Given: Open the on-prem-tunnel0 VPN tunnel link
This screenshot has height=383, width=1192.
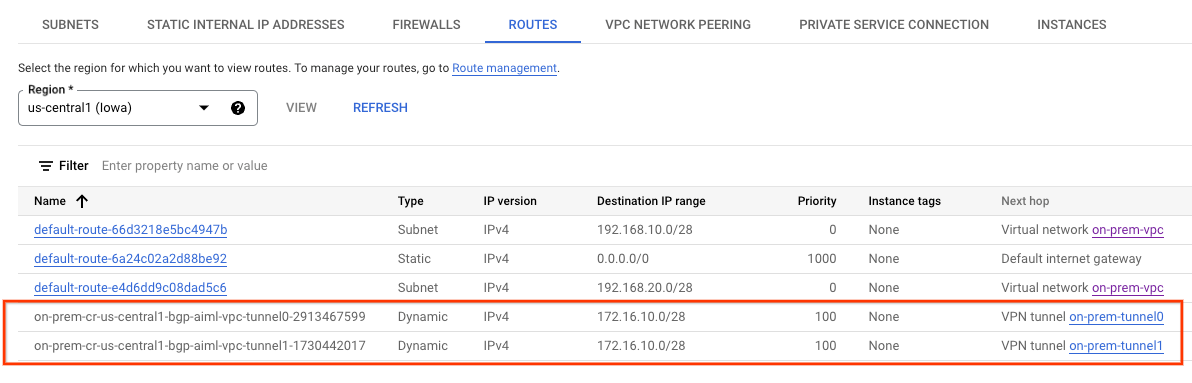Looking at the screenshot, I should [x=1117, y=317].
